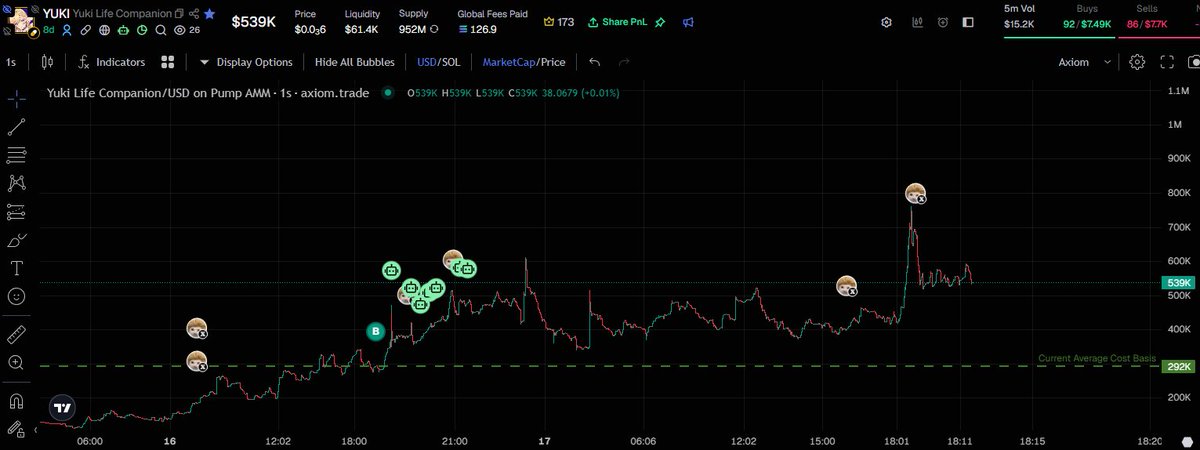Image resolution: width=1200 pixels, height=450 pixels.
Task: Redo the chart action
Action: (x=624, y=62)
